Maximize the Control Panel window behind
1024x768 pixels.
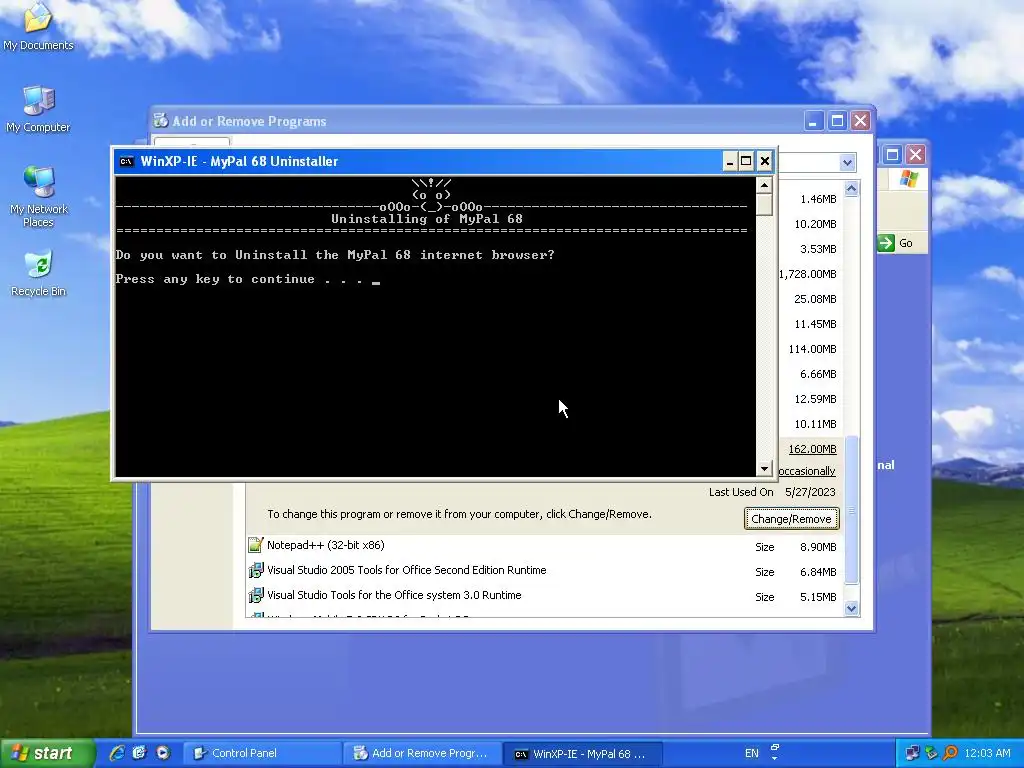coord(892,155)
